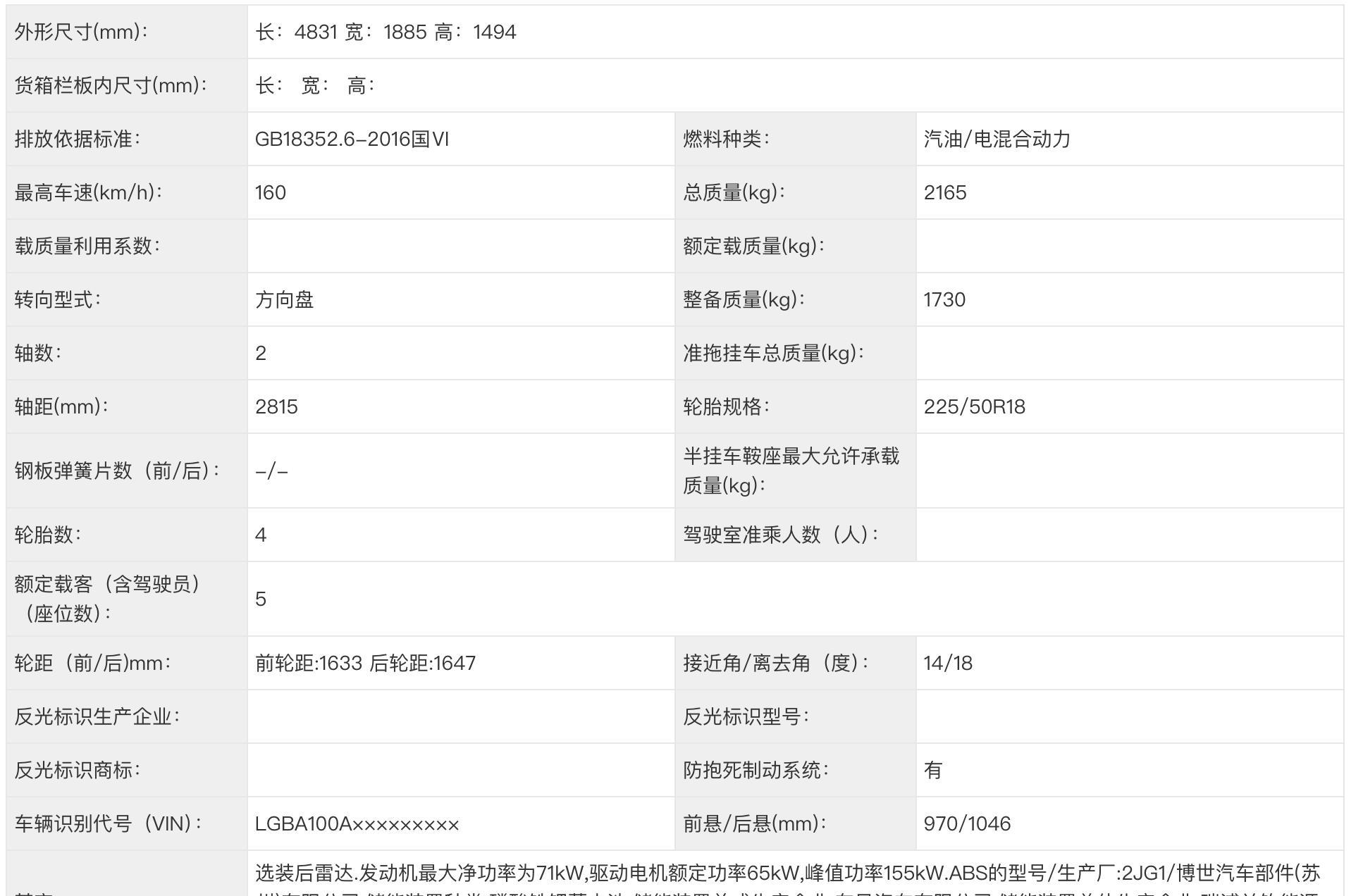Select the steering type value 方向盘
The image size is (1363, 896).
pos(285,300)
